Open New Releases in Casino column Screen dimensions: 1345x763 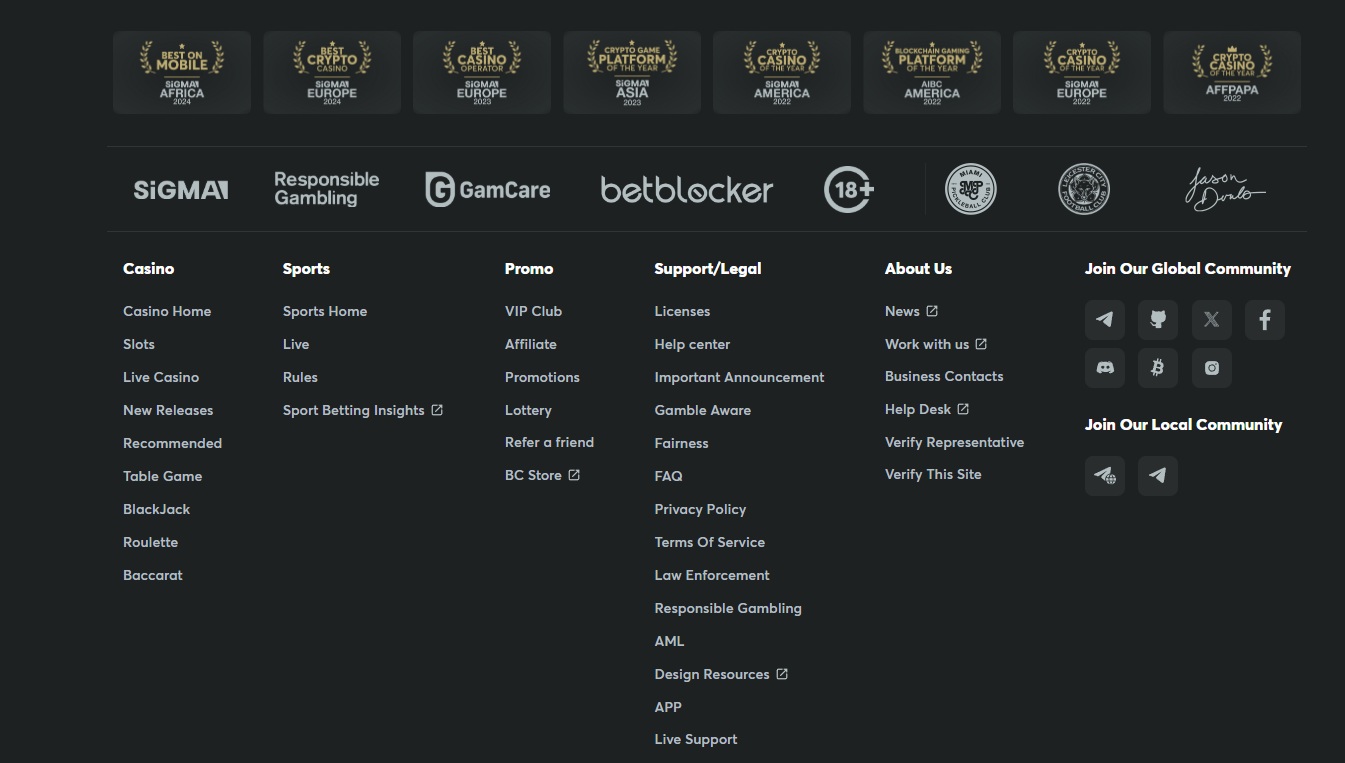click(168, 410)
